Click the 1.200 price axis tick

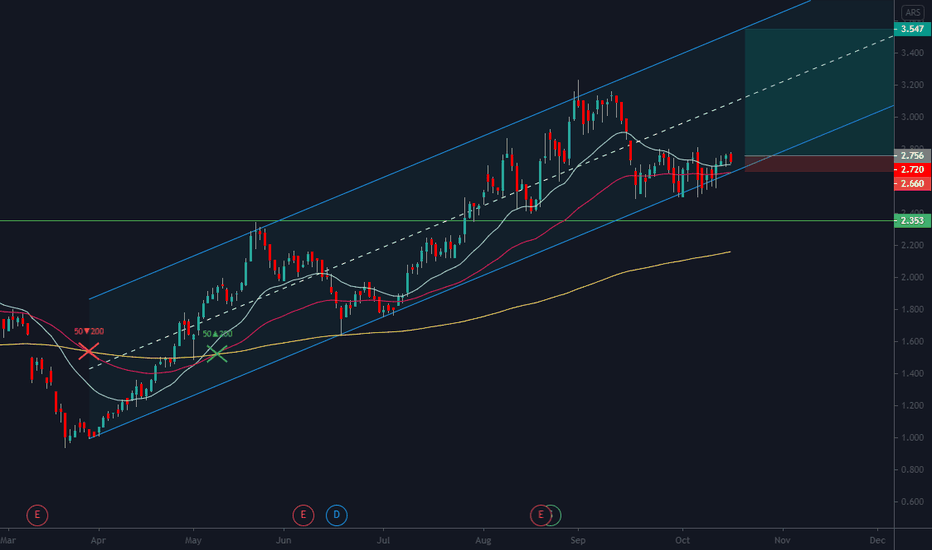click(912, 406)
